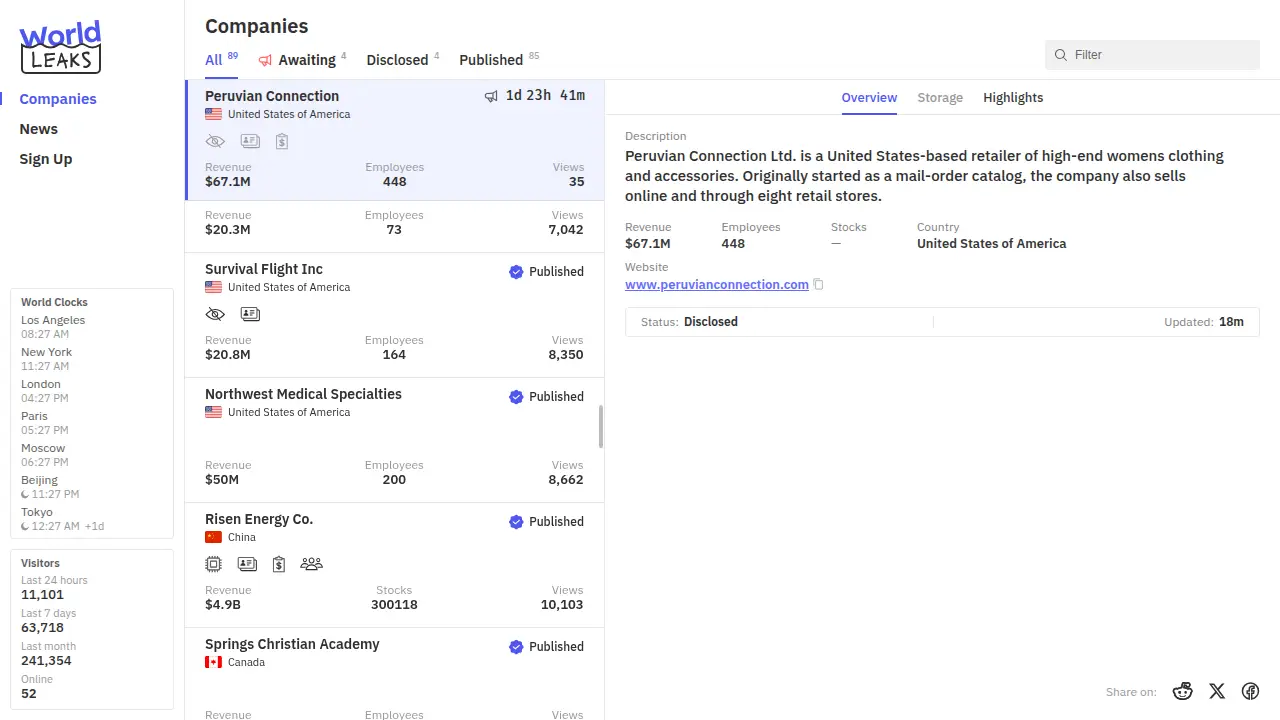Click the copy icon beside the website URL
This screenshot has width=1280, height=720.
pyautogui.click(x=818, y=285)
